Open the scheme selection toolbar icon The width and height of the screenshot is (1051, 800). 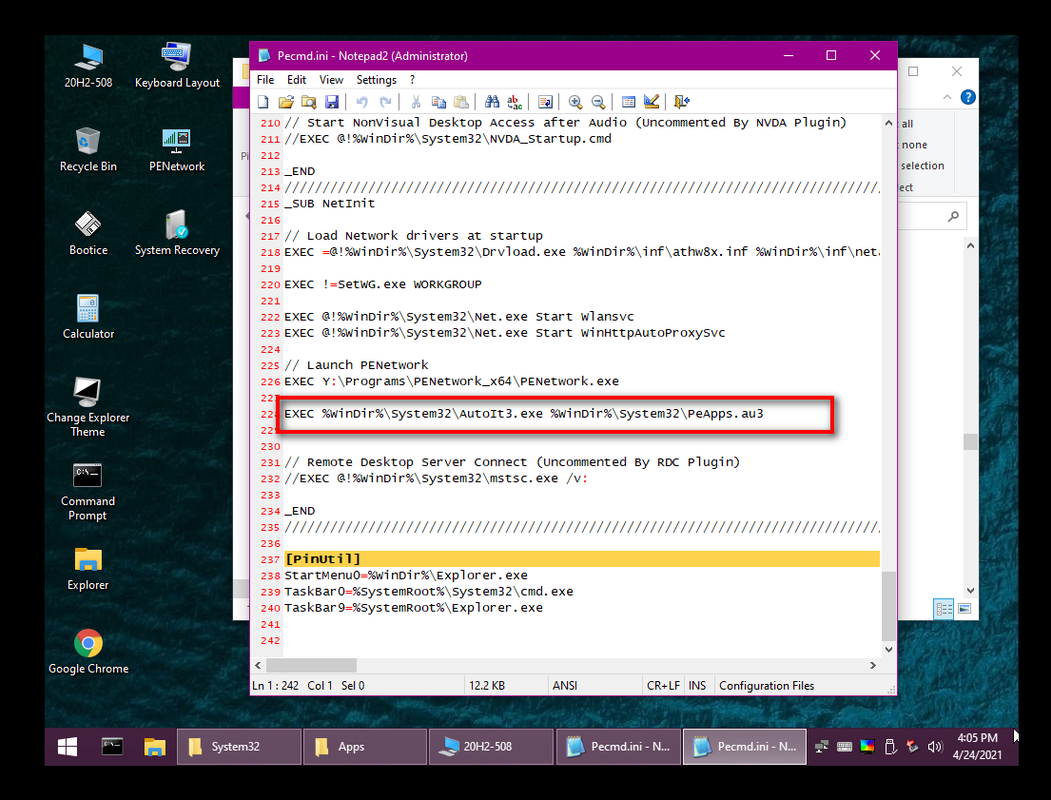[628, 102]
